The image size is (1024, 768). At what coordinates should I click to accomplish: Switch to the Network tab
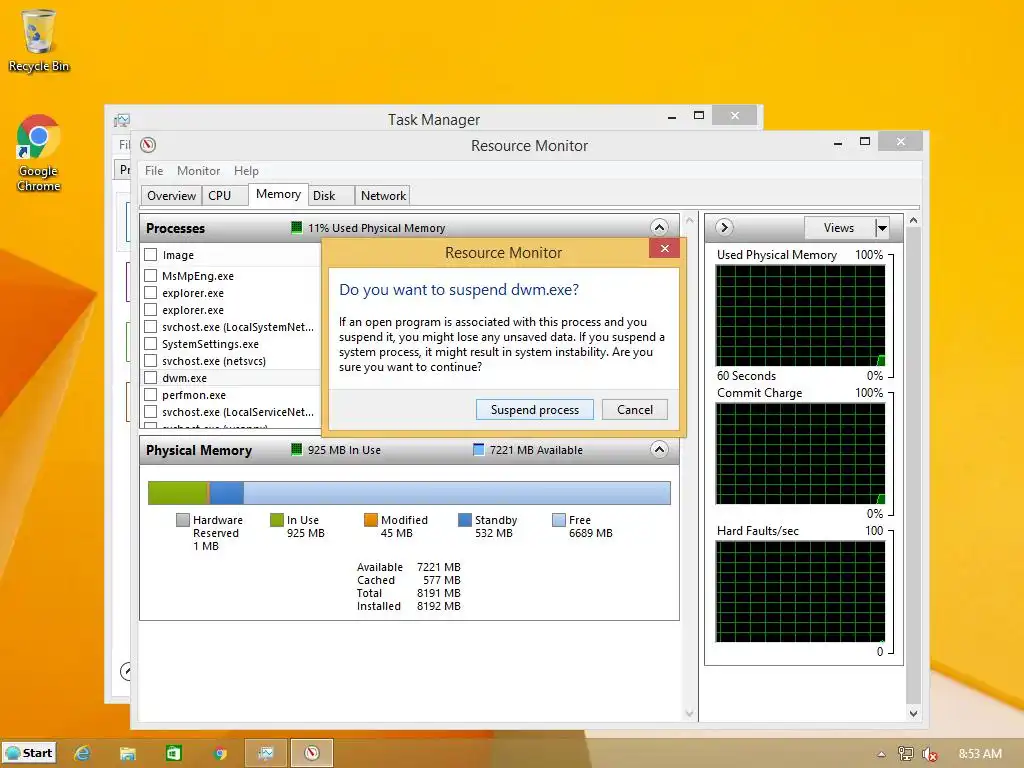click(383, 195)
